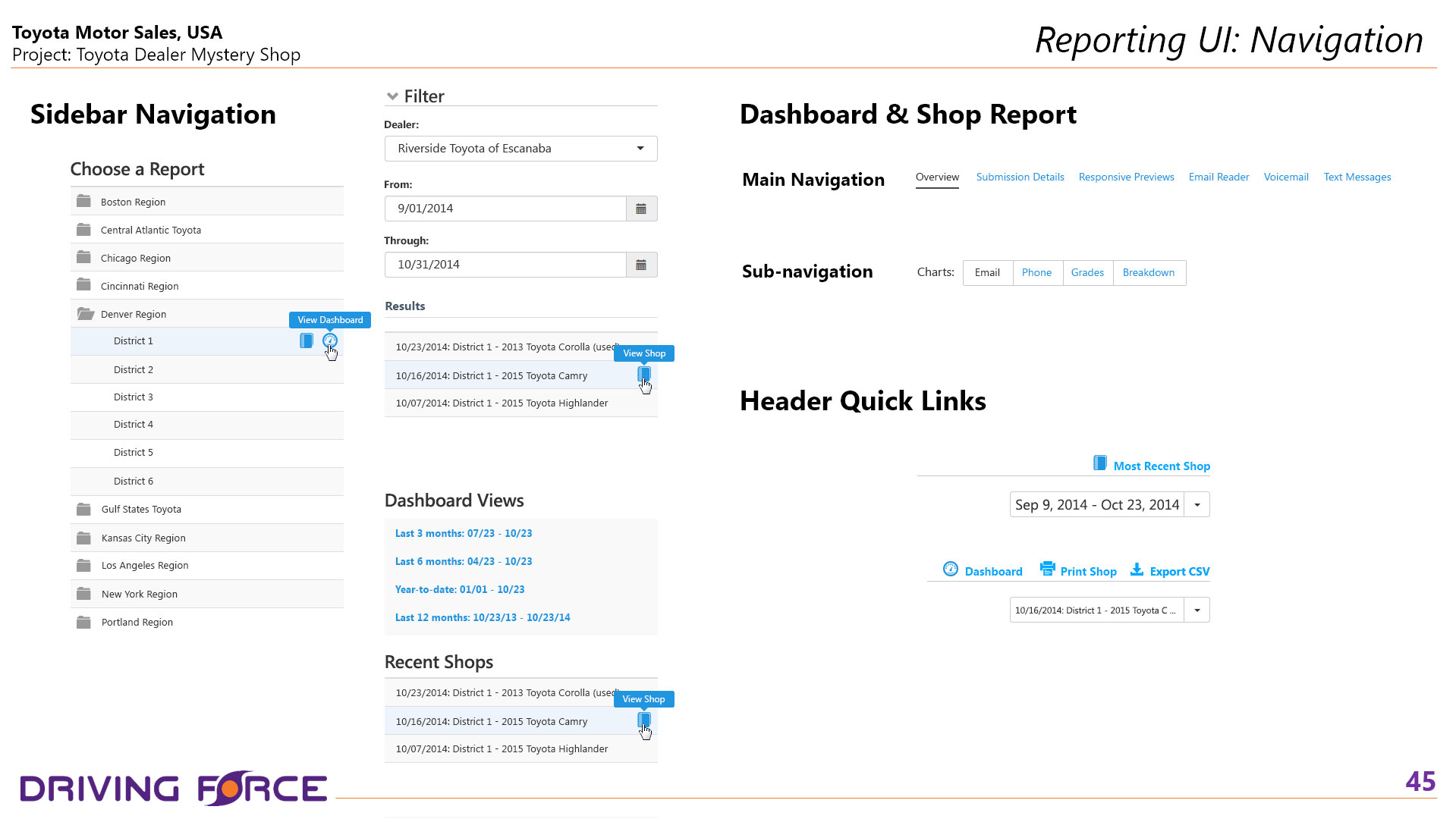
Task: Switch to the Overview tab
Action: coord(937,177)
